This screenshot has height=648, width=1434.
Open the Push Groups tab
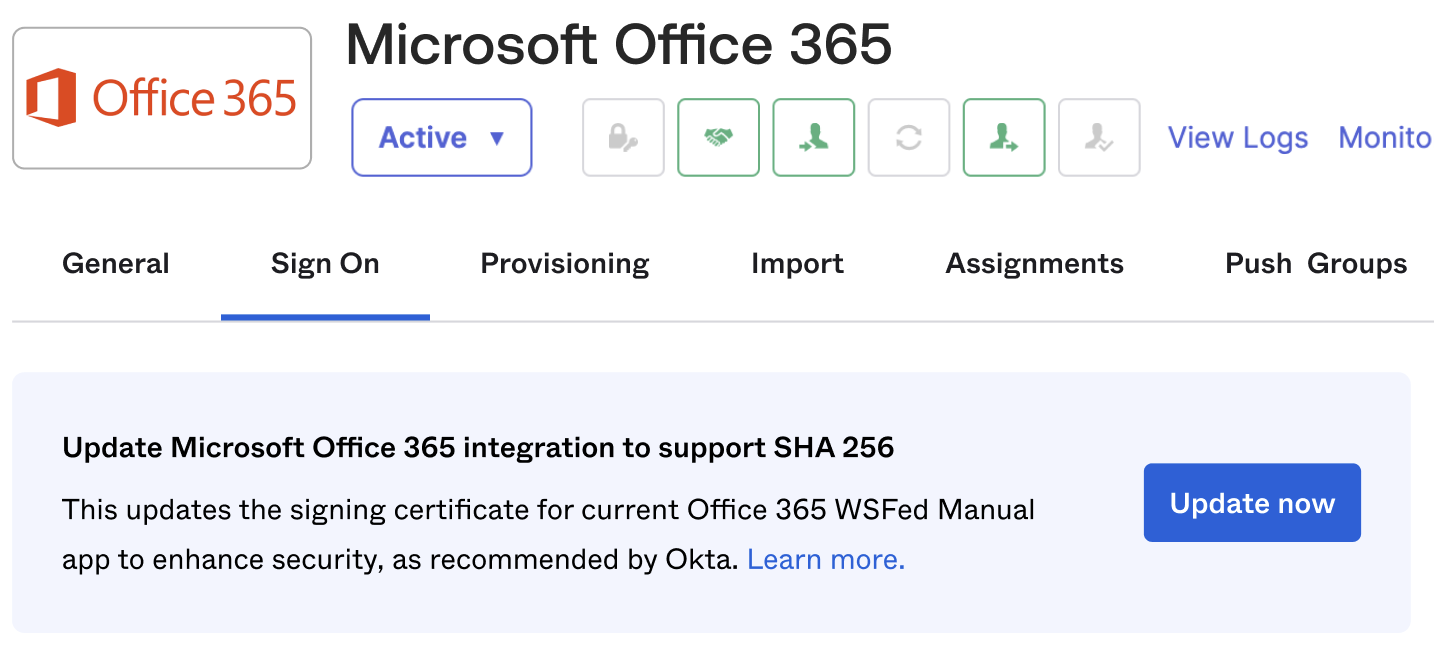(x=1315, y=263)
